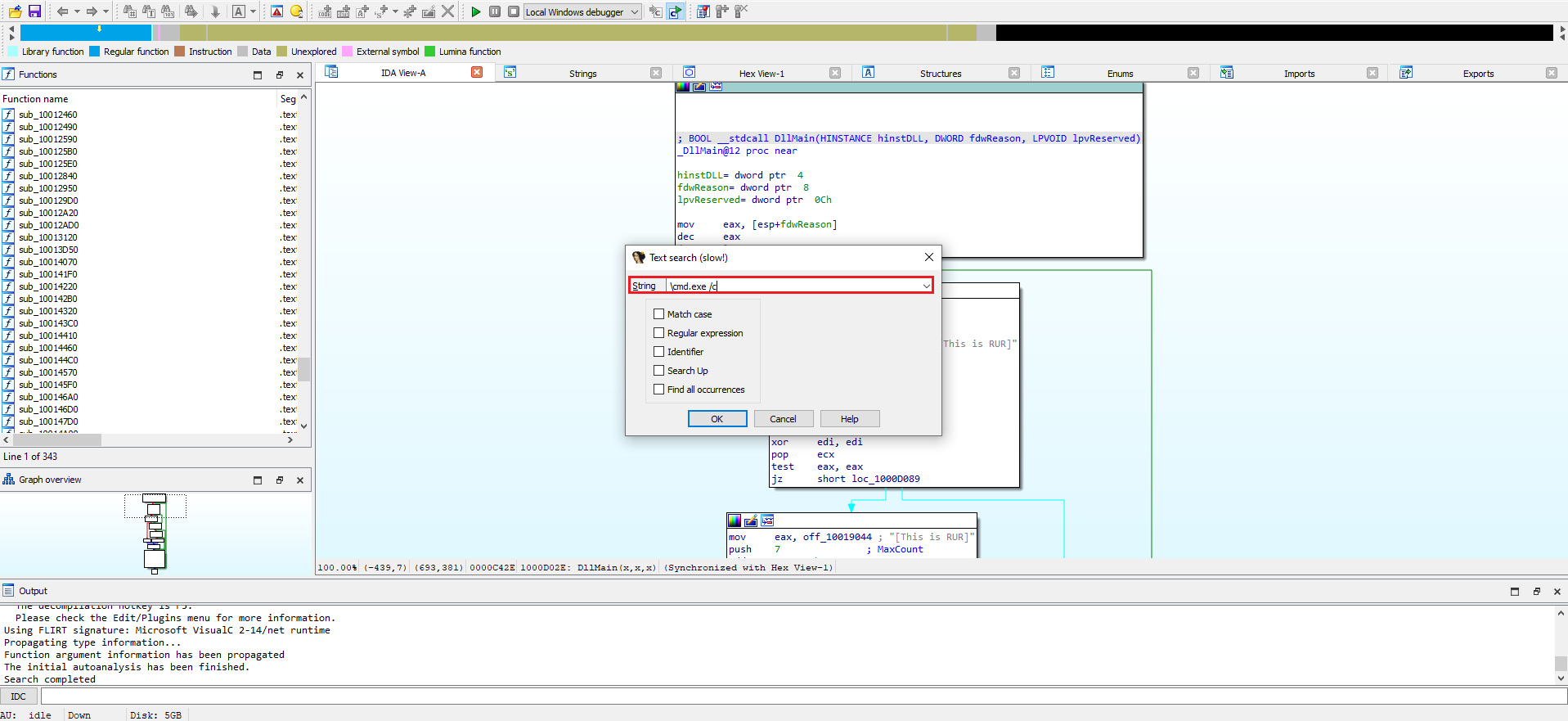Enable Match case checkbox
The width and height of the screenshot is (1568, 721).
(658, 314)
